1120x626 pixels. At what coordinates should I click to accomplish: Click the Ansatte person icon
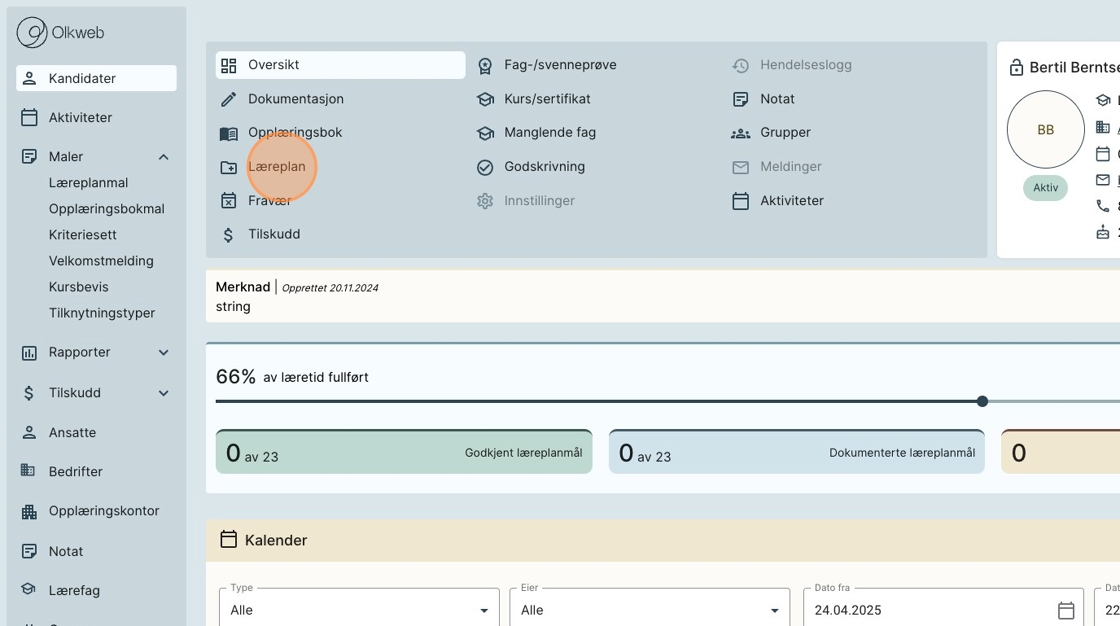pyautogui.click(x=29, y=432)
